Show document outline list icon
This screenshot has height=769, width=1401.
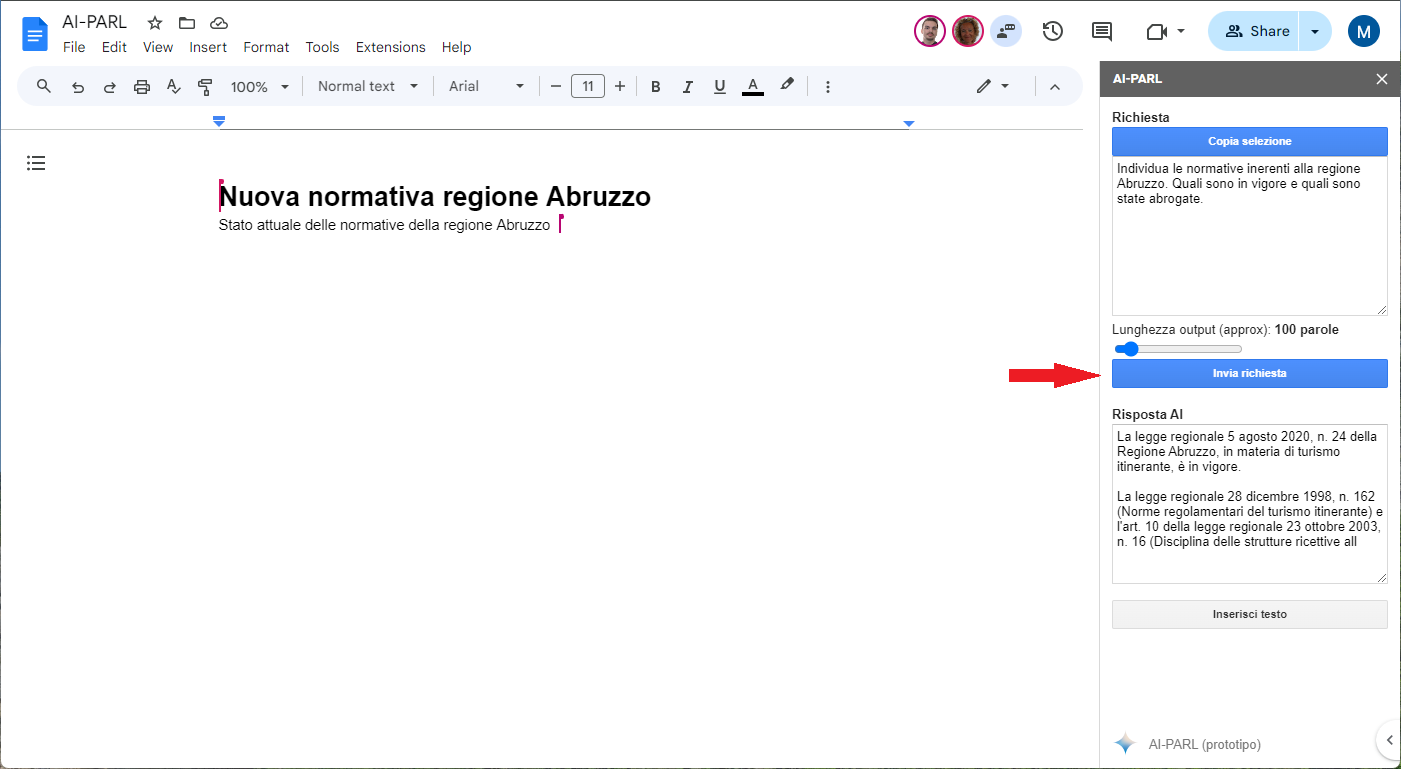pyautogui.click(x=36, y=163)
